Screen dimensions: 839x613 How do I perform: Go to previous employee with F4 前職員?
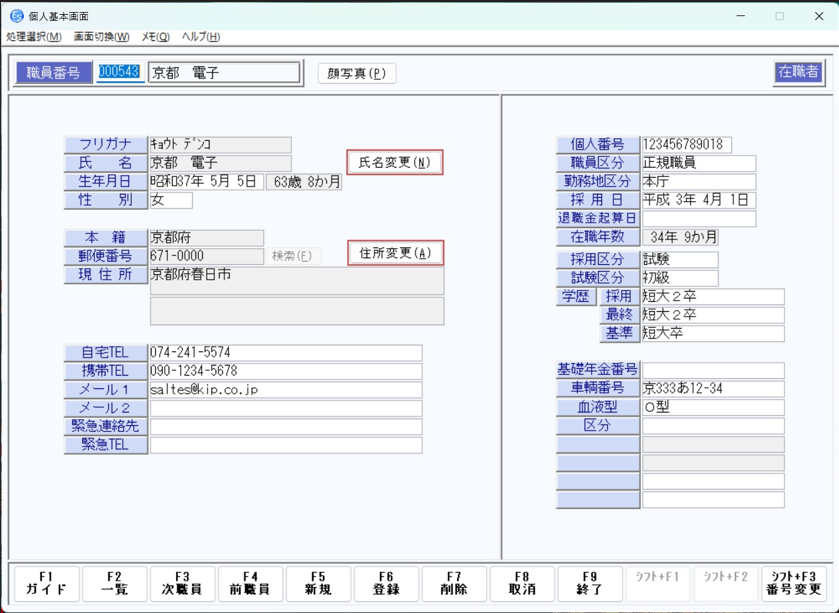pos(250,584)
